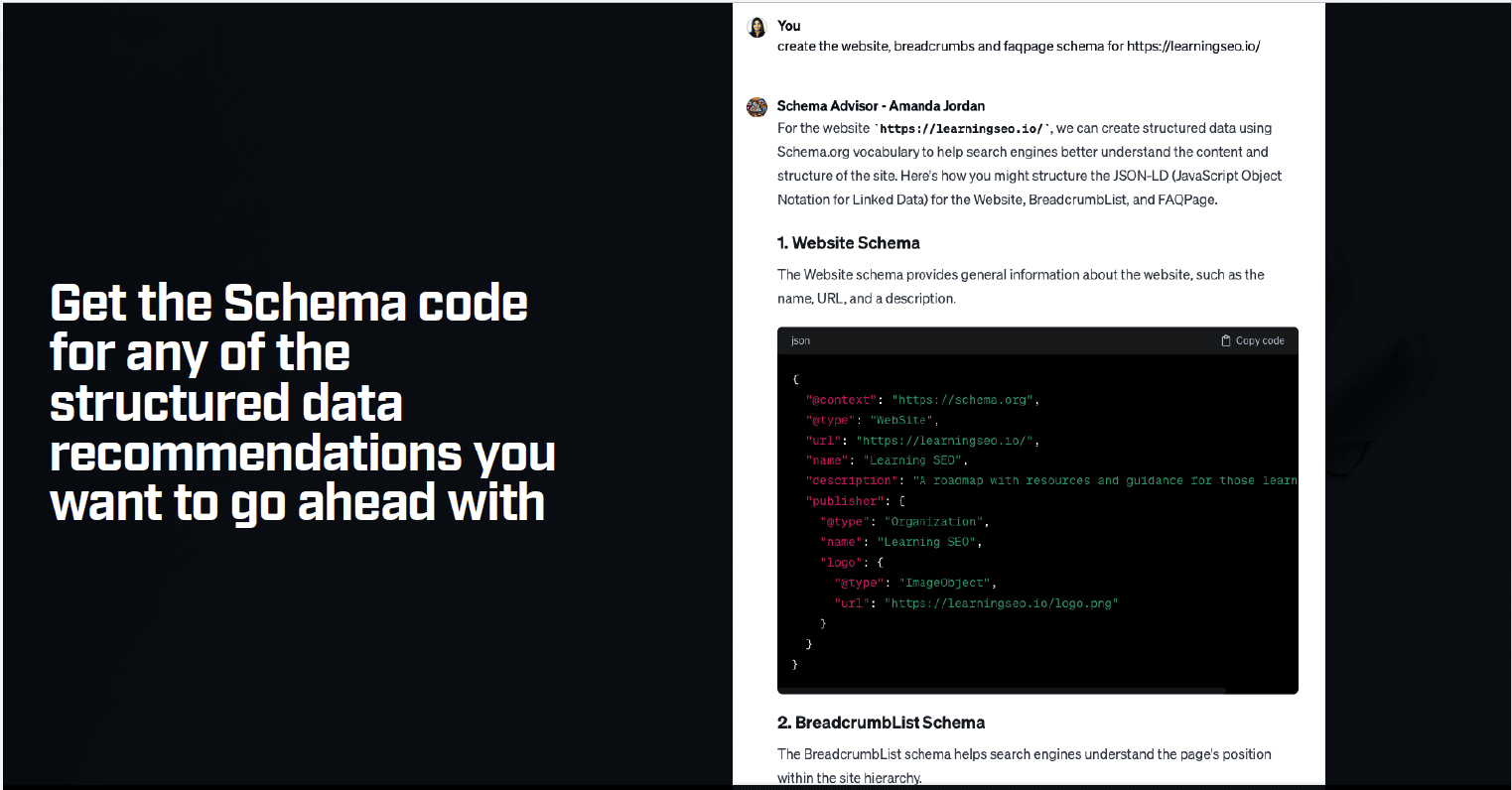
Task: Click the publisher Organization entry in the JSON
Action: click(x=932, y=521)
